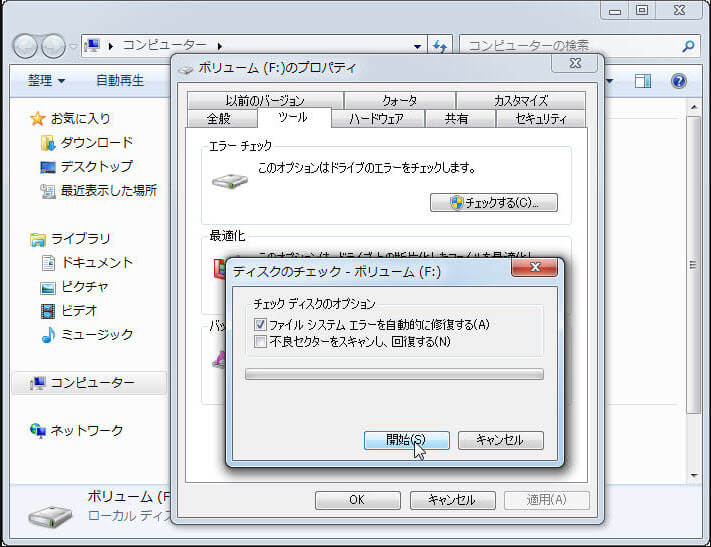Toggle ファイル システム エラーを自動的に修復する checkbox
711x547 pixels.
(x=260, y=324)
